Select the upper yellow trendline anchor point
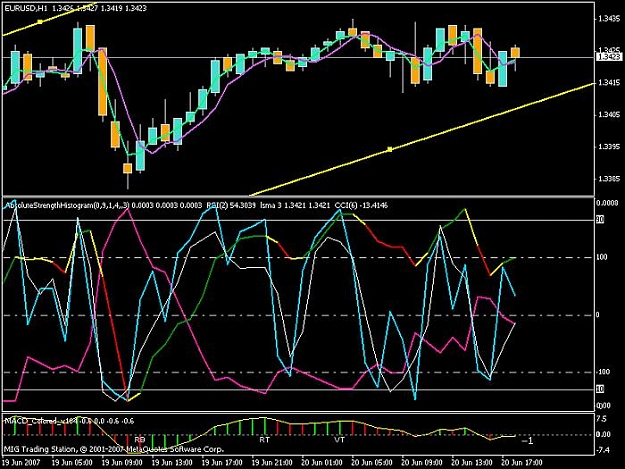Viewport: 625px width, 469px height. tap(40, 22)
